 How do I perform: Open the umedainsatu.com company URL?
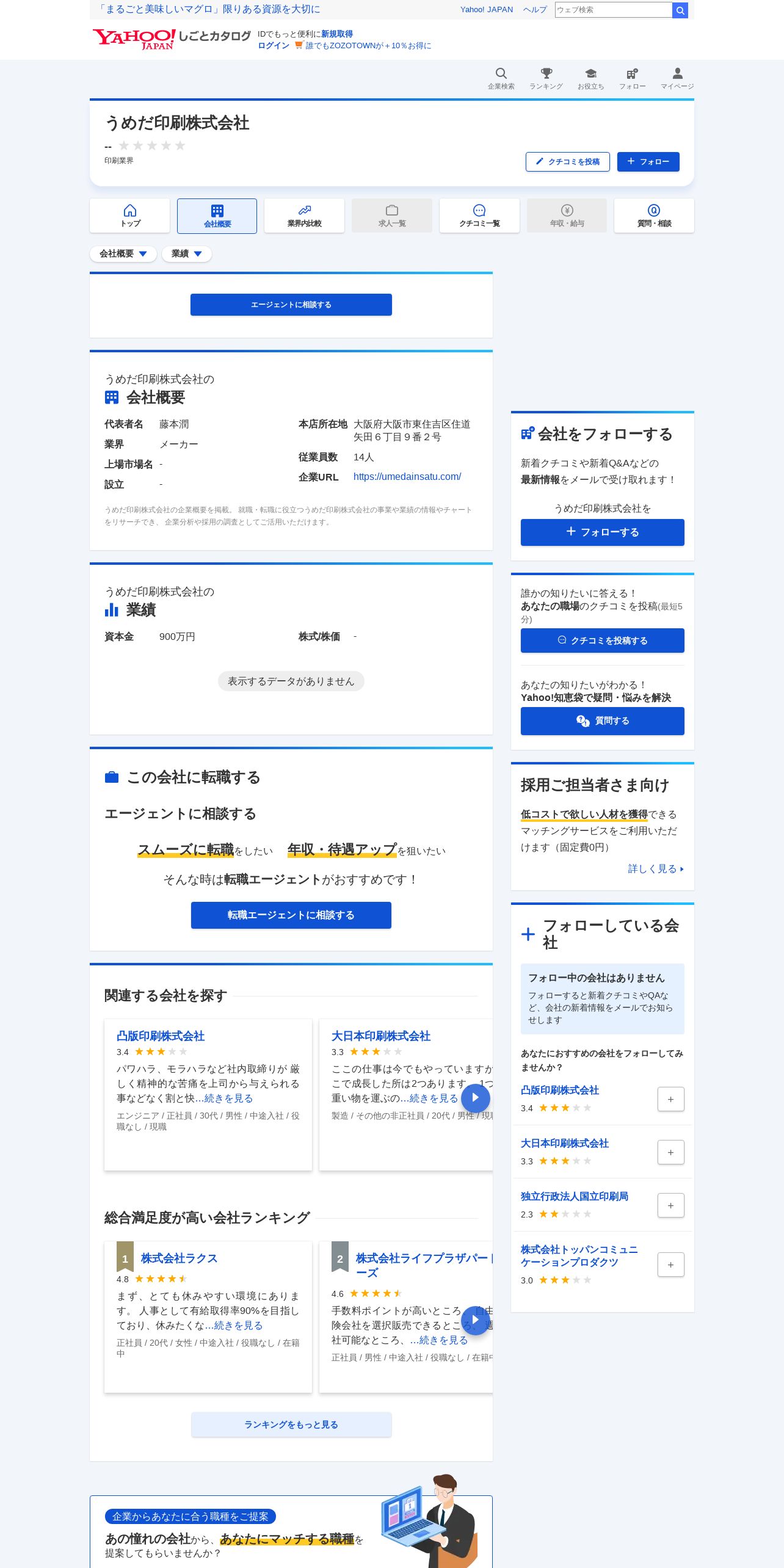(x=407, y=476)
